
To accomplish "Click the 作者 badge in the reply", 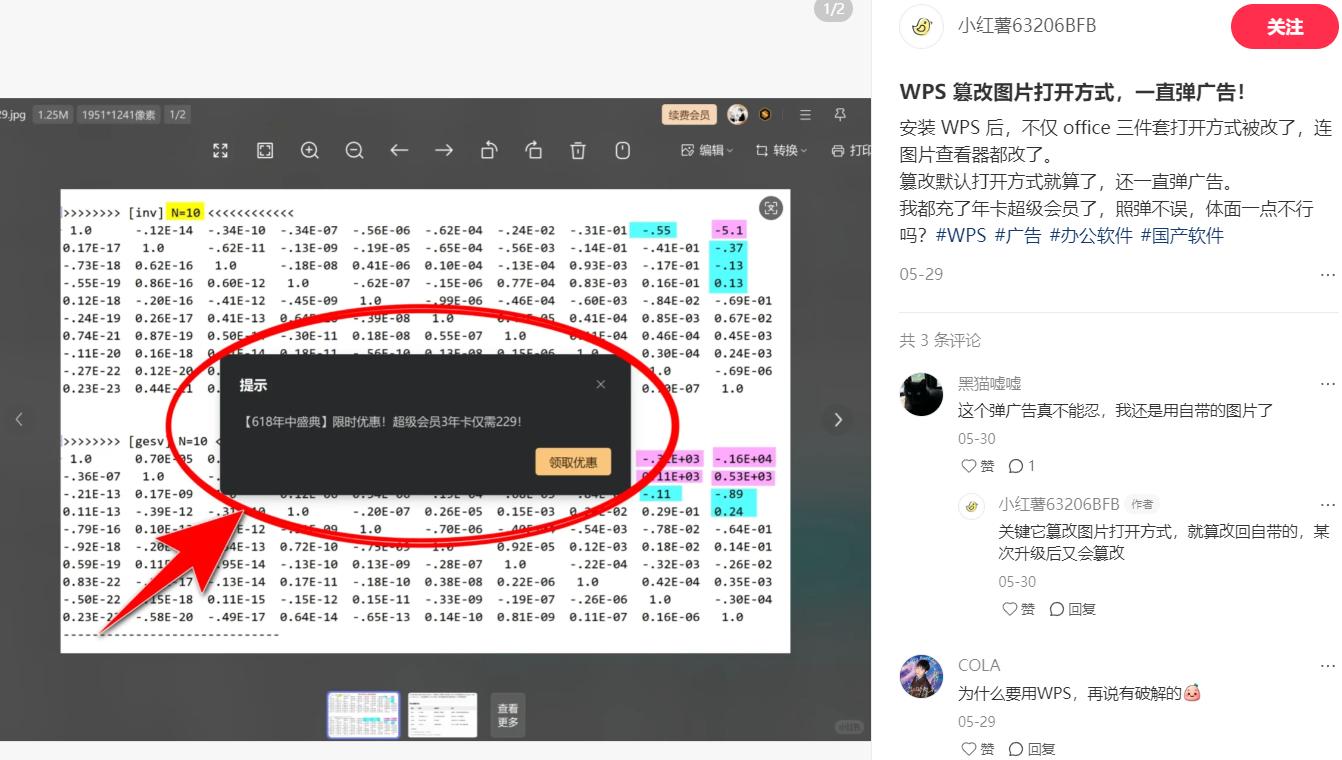I will 1140,505.
